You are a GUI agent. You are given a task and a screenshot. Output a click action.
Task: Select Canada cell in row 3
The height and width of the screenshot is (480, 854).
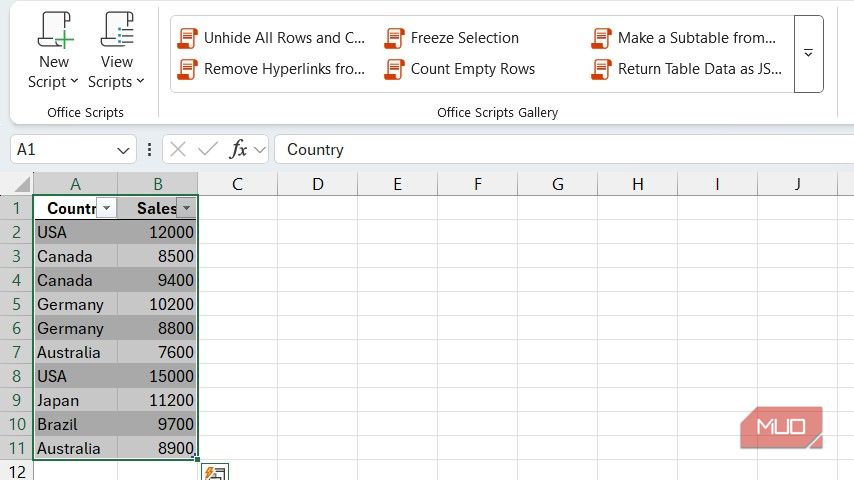(75, 256)
